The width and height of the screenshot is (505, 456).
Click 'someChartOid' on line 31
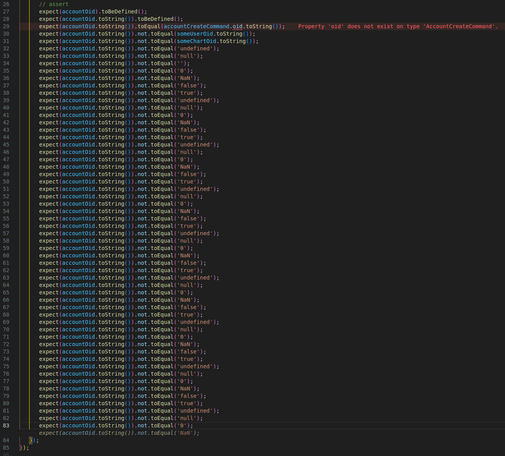coord(197,41)
